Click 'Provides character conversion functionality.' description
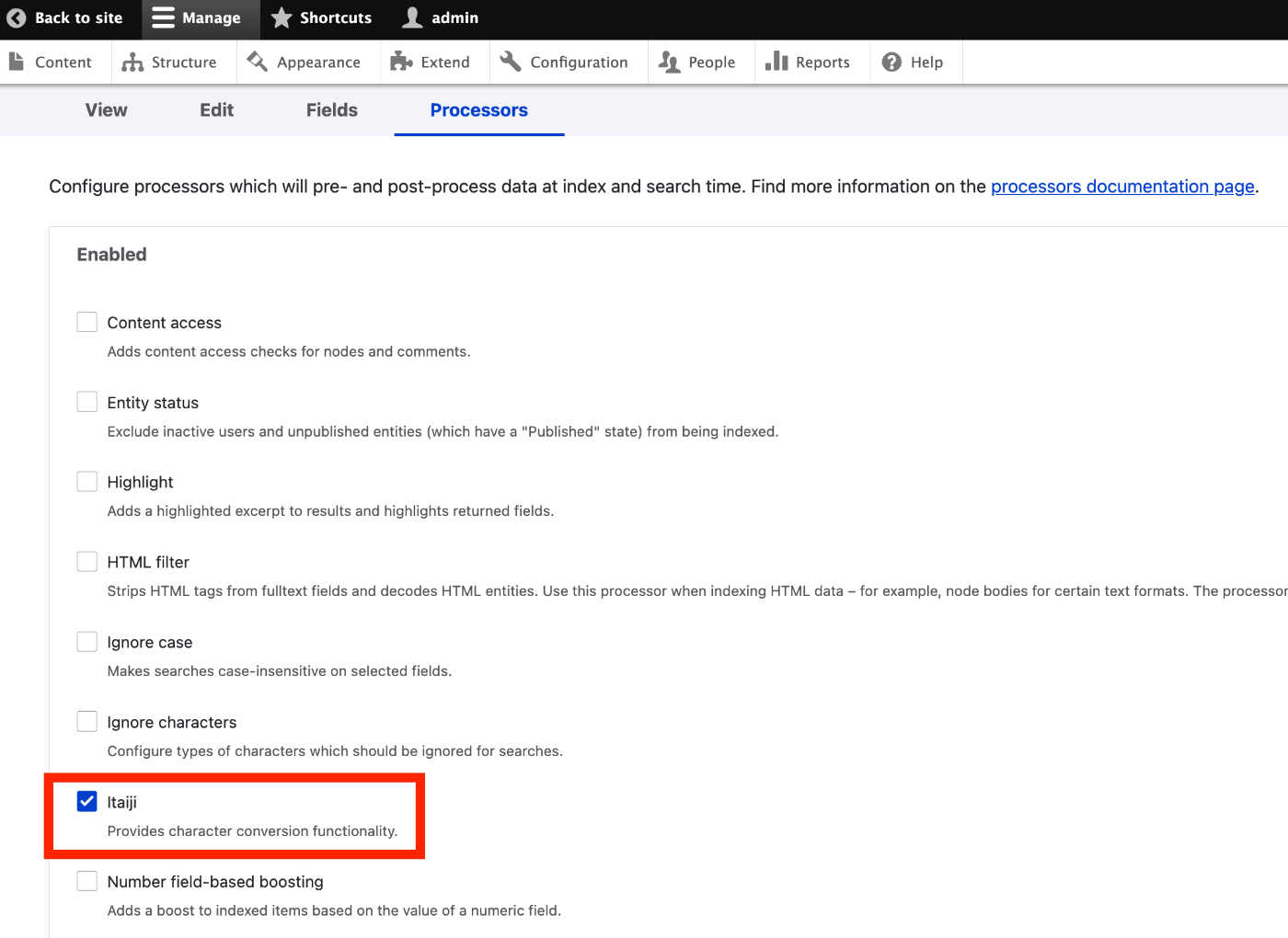Screen dimensions: 1288x938 252,831
